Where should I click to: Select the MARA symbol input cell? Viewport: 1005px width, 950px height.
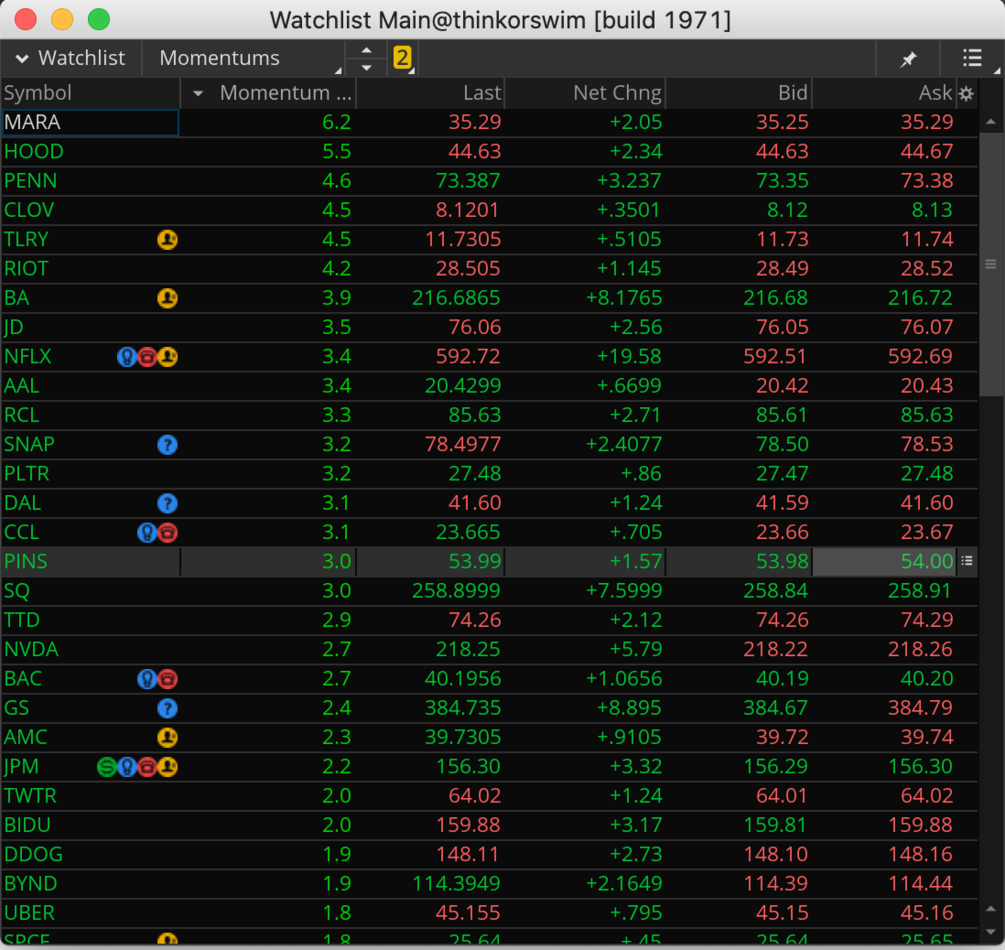point(90,122)
